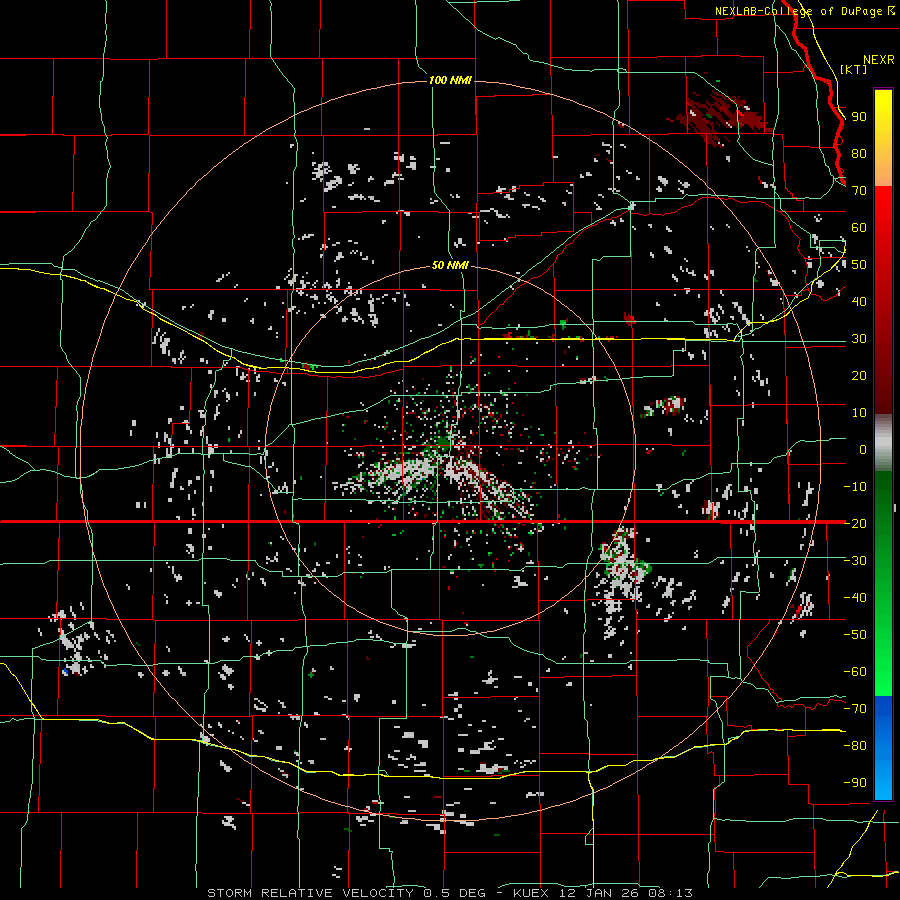Viewport: 900px width, 900px height.
Task: Click the positive 90 knot scale label
Action: 859,117
